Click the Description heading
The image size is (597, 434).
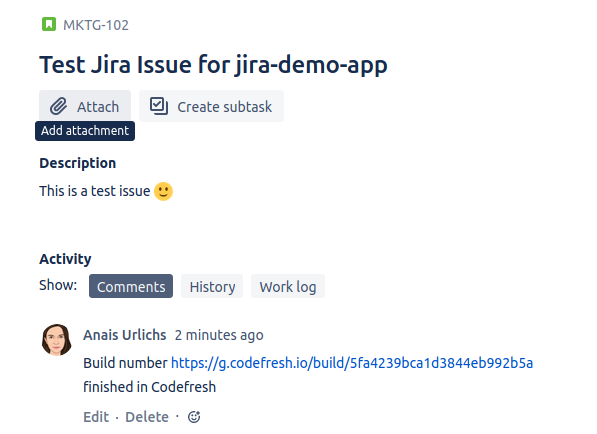click(x=78, y=163)
